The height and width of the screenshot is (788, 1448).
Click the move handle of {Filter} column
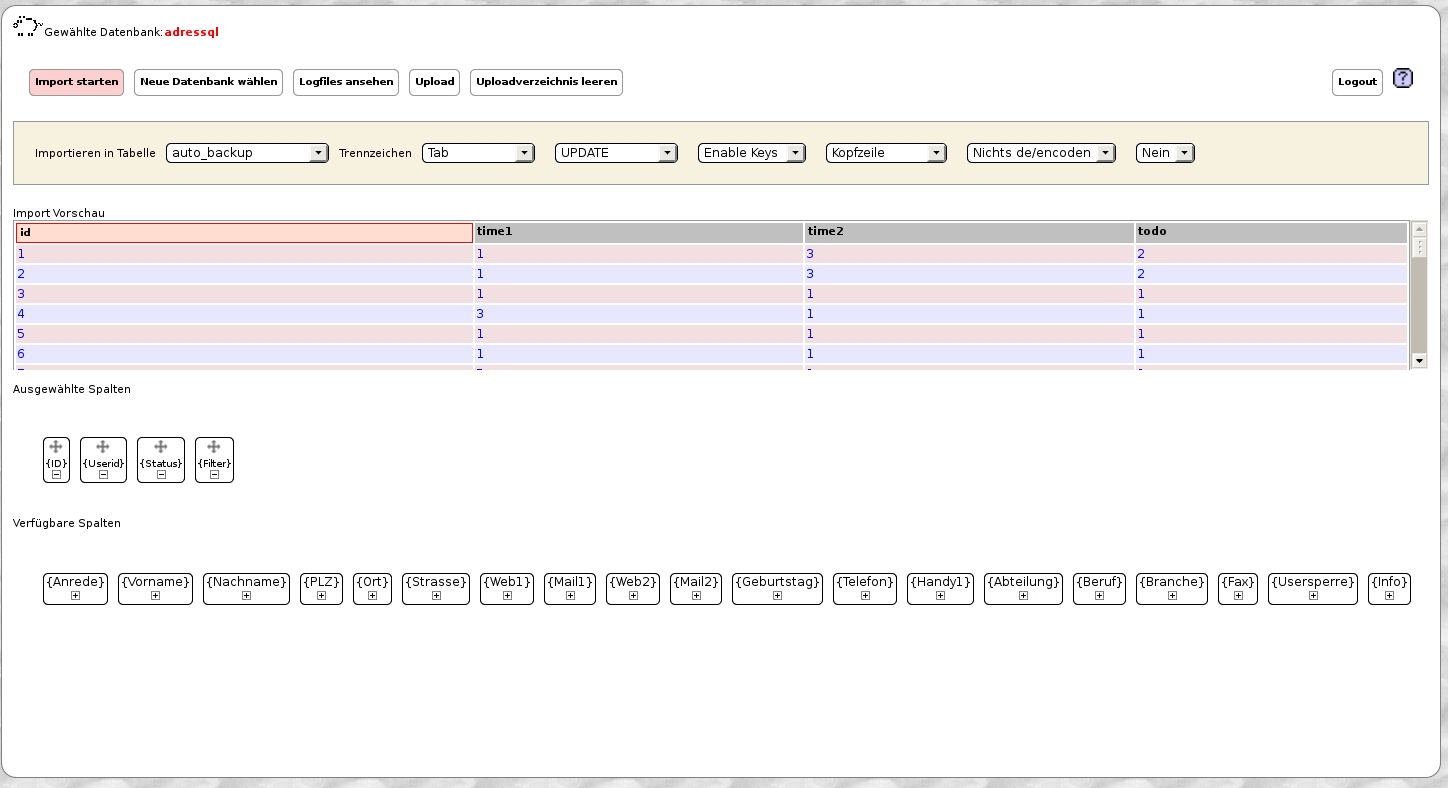coord(214,447)
